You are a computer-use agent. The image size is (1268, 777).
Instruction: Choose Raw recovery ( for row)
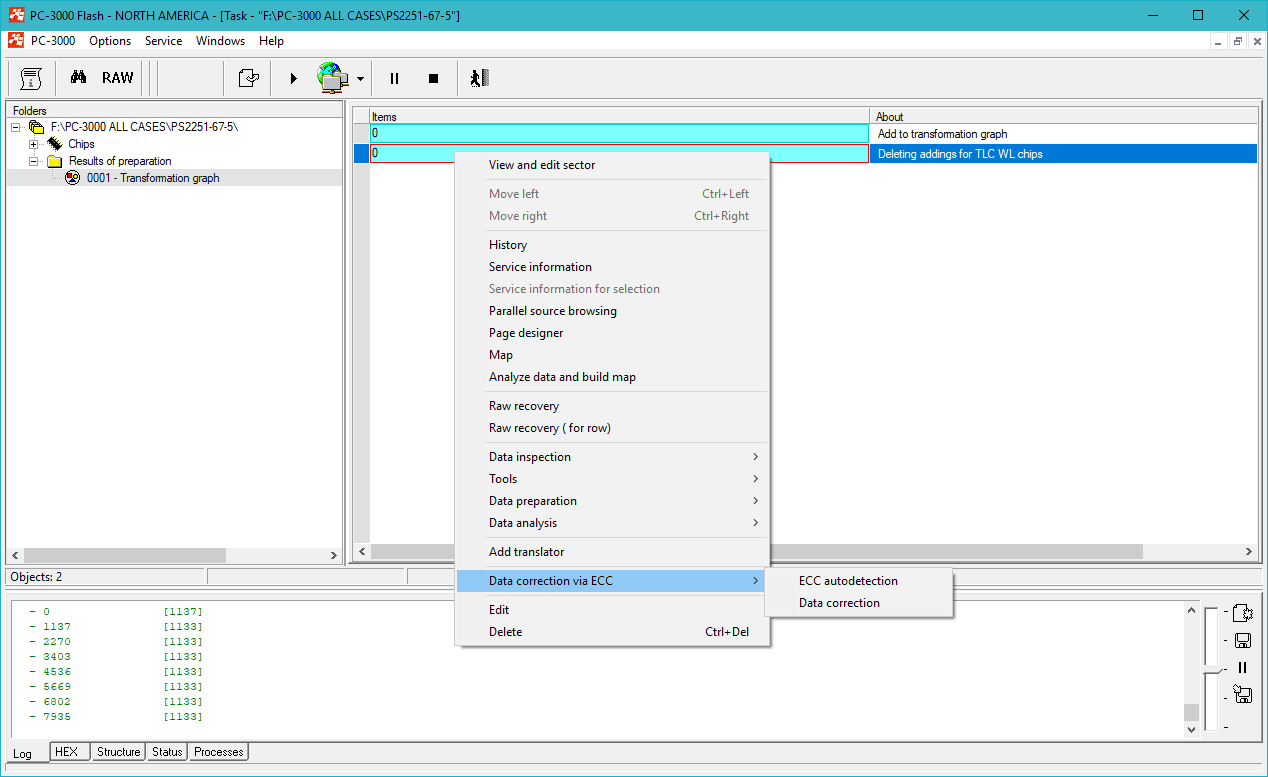[612, 428]
